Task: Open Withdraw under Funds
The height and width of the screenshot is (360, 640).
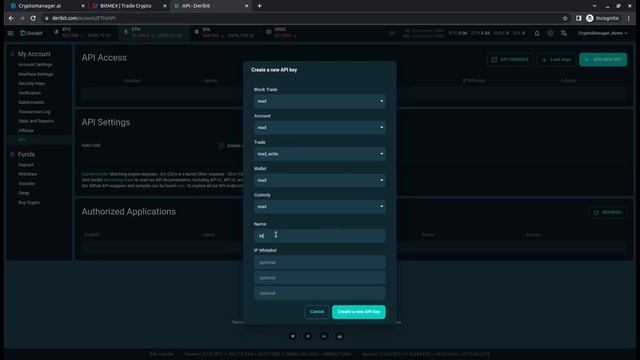Action: point(27,174)
